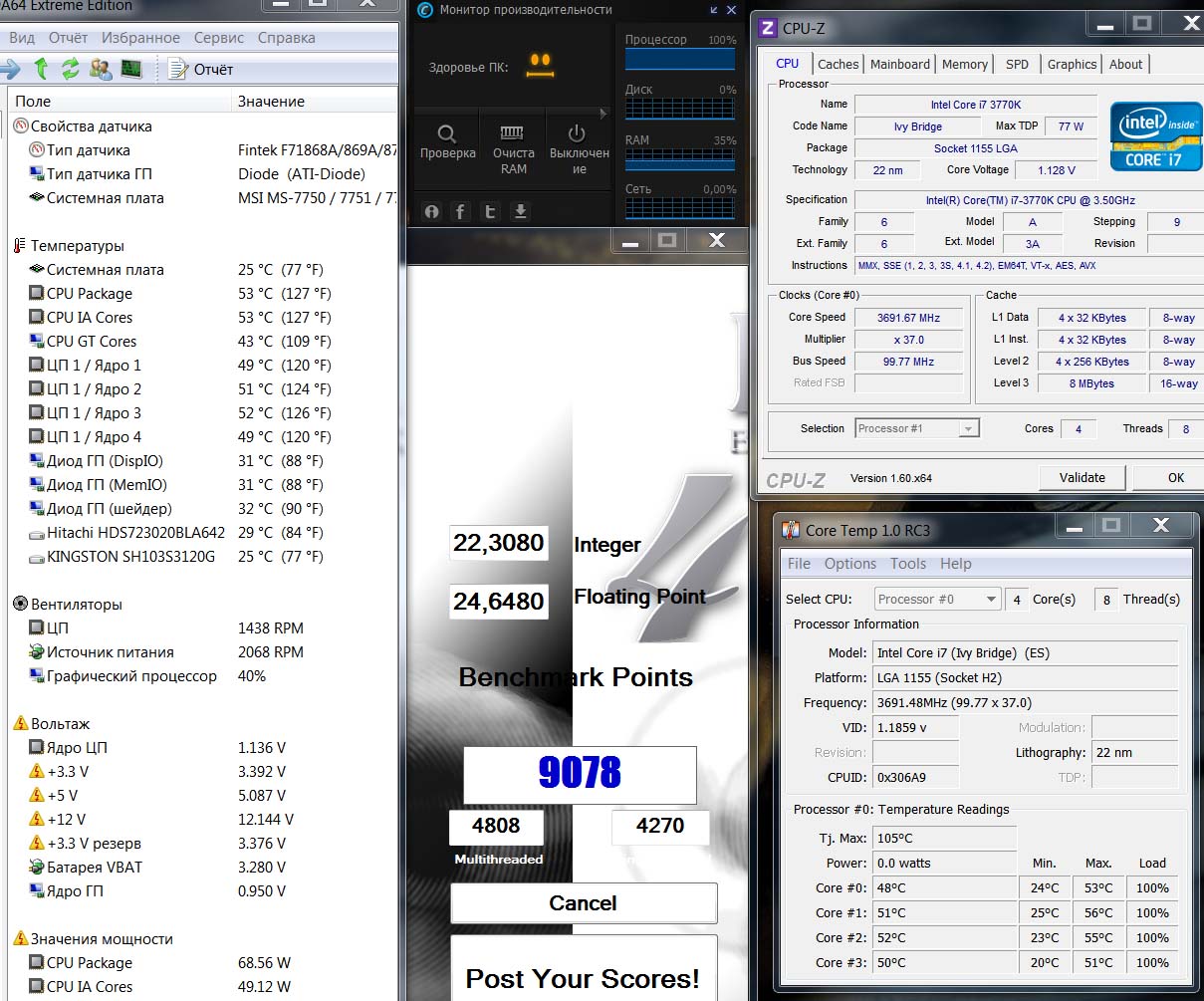Select the Значения мощности group row
1204x1001 pixels.
pos(202,939)
